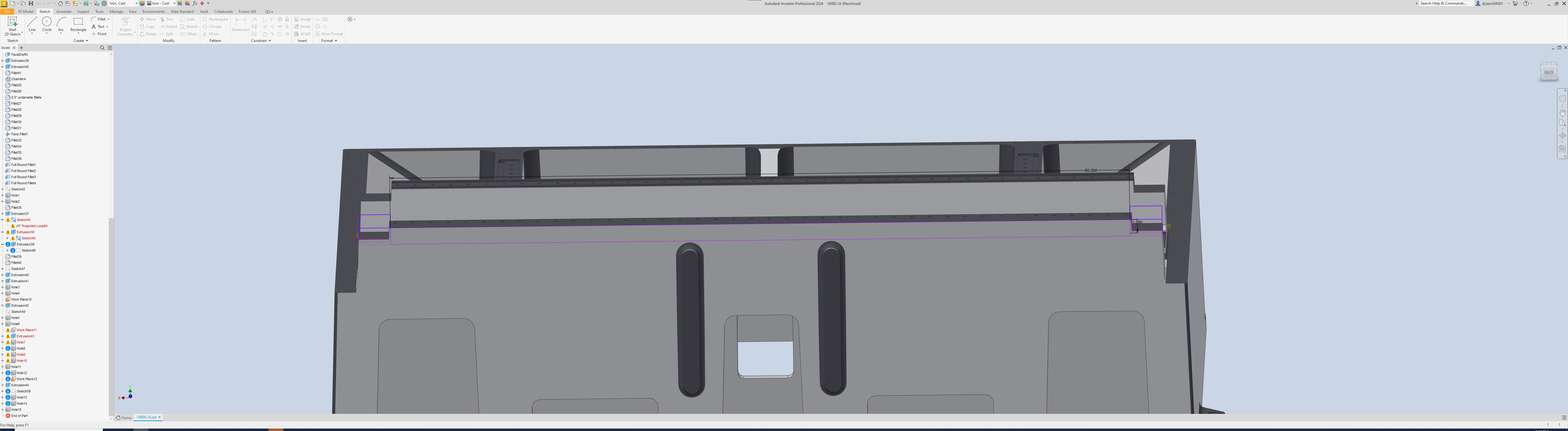Start a new 2D Sketch
The width and height of the screenshot is (1568, 431).
[12, 26]
